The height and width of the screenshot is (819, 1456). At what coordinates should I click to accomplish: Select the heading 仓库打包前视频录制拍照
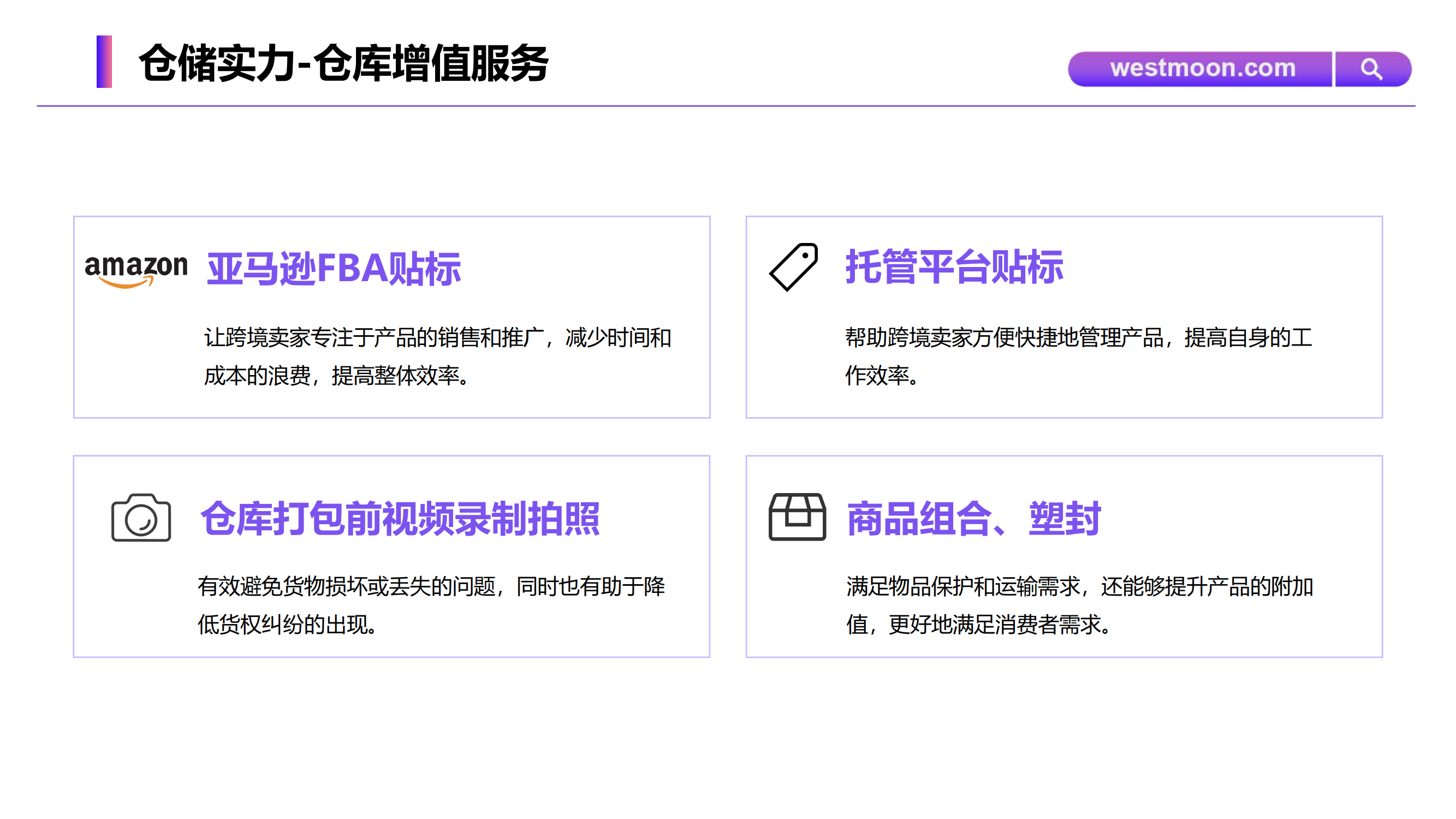tap(400, 518)
